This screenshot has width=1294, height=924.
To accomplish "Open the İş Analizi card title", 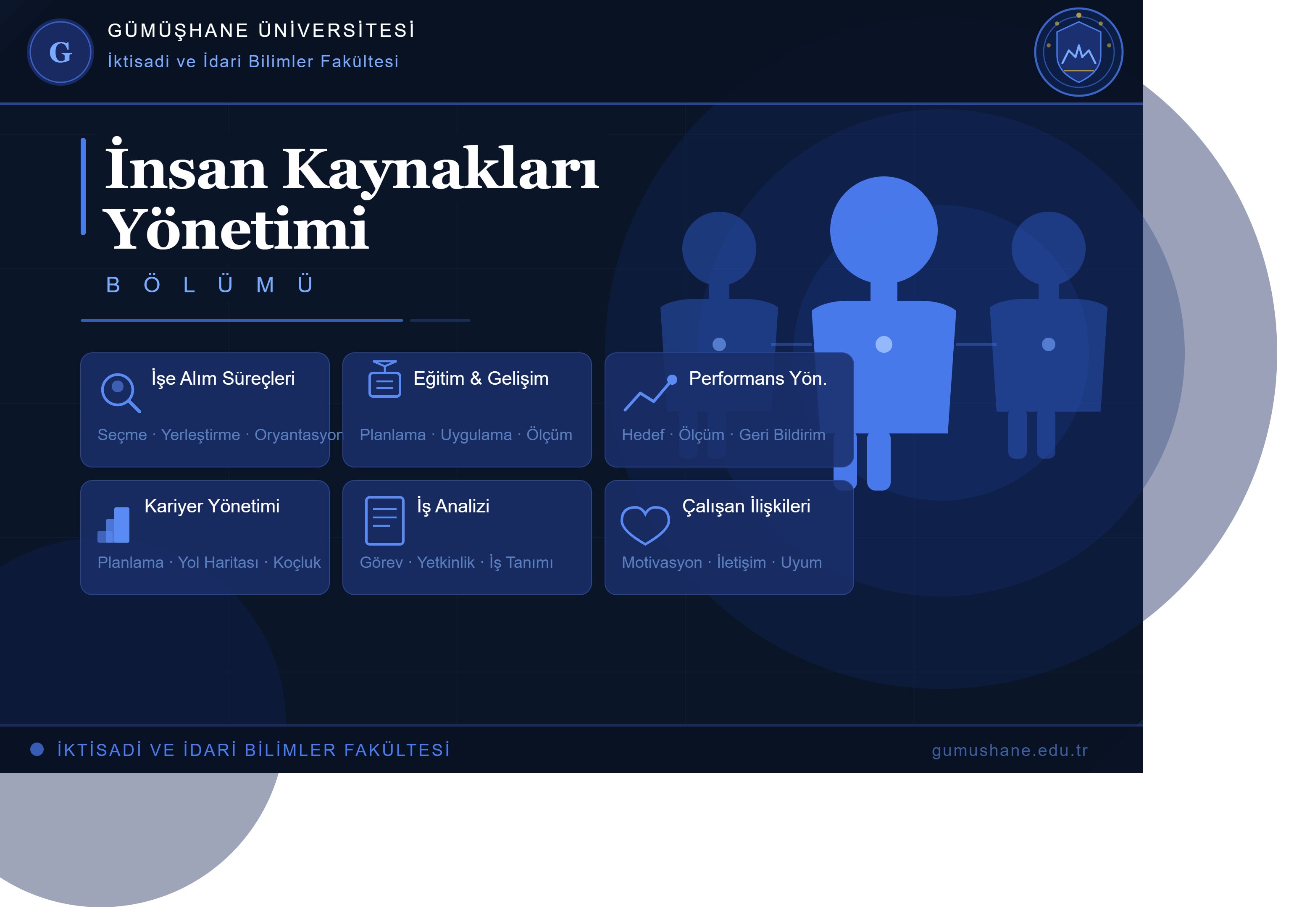I will point(453,507).
